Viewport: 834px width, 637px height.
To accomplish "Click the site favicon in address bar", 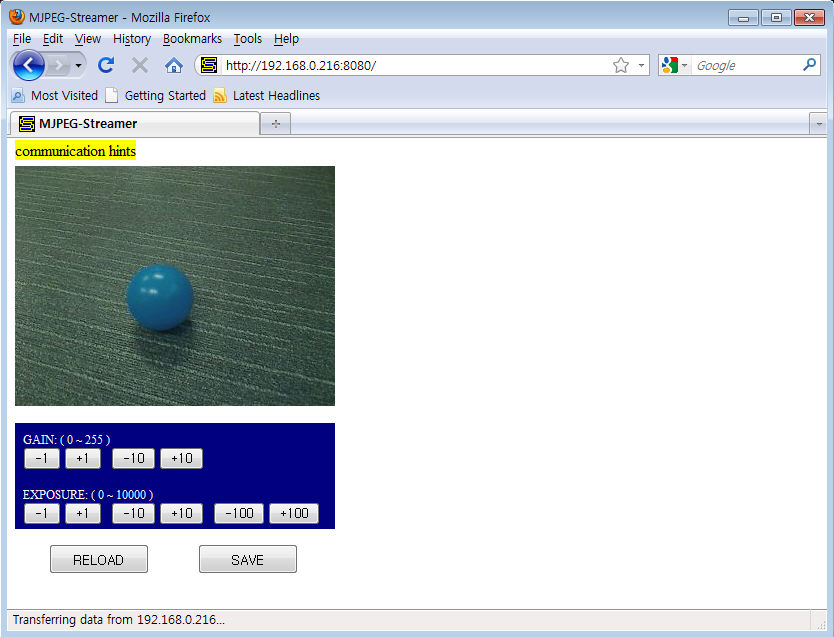I will tap(208, 65).
